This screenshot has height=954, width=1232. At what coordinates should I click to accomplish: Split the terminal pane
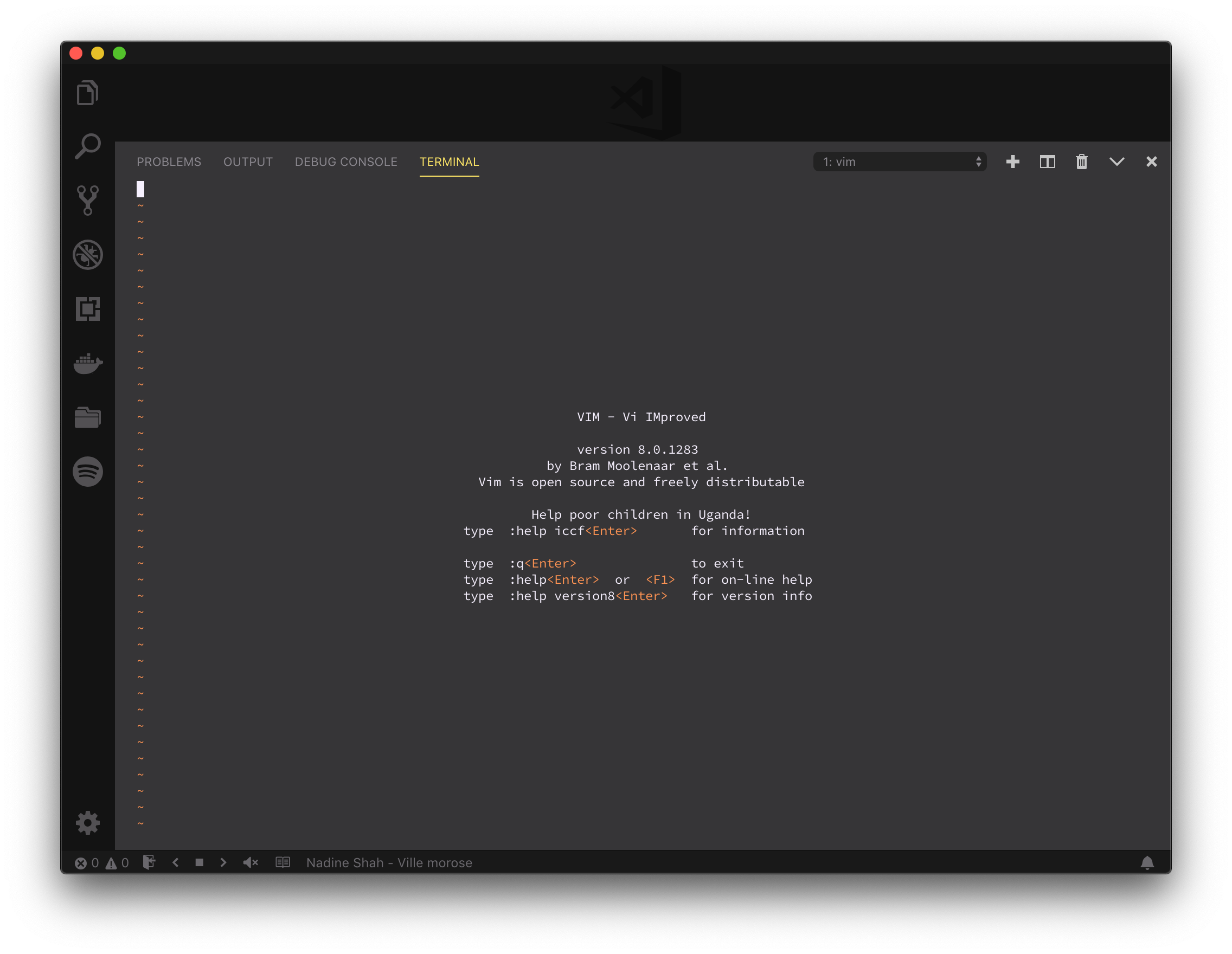point(1047,162)
